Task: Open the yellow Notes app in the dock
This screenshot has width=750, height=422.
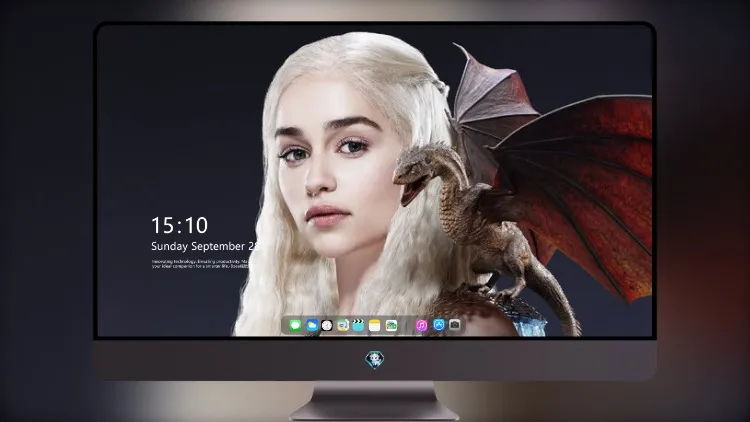Action: [x=375, y=326]
